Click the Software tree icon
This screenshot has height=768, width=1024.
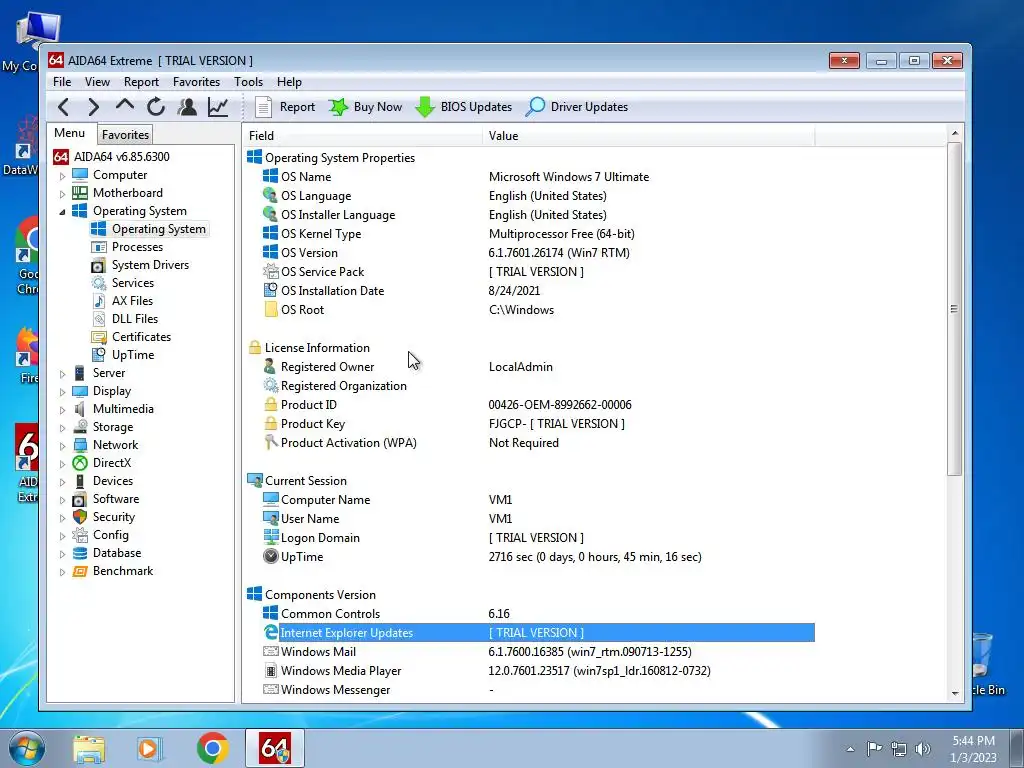pos(80,499)
